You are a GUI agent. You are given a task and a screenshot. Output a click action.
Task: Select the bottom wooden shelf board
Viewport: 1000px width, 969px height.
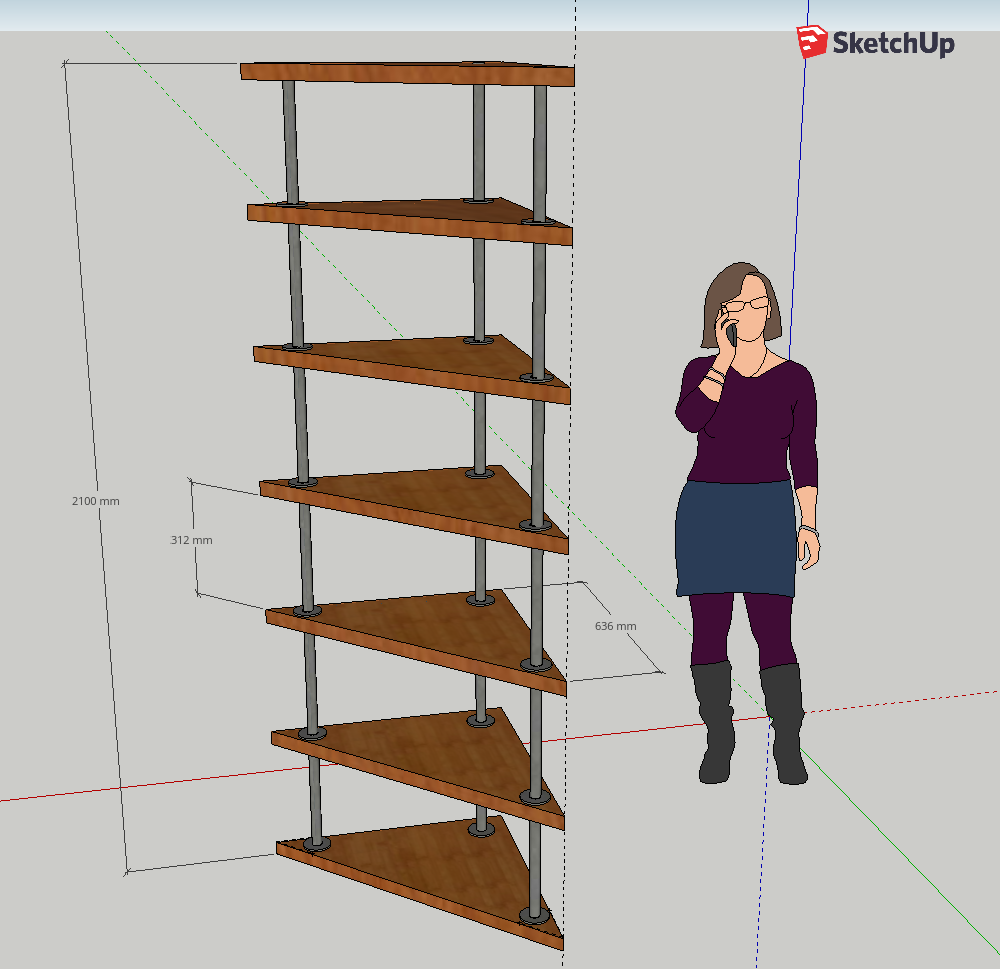point(420,870)
